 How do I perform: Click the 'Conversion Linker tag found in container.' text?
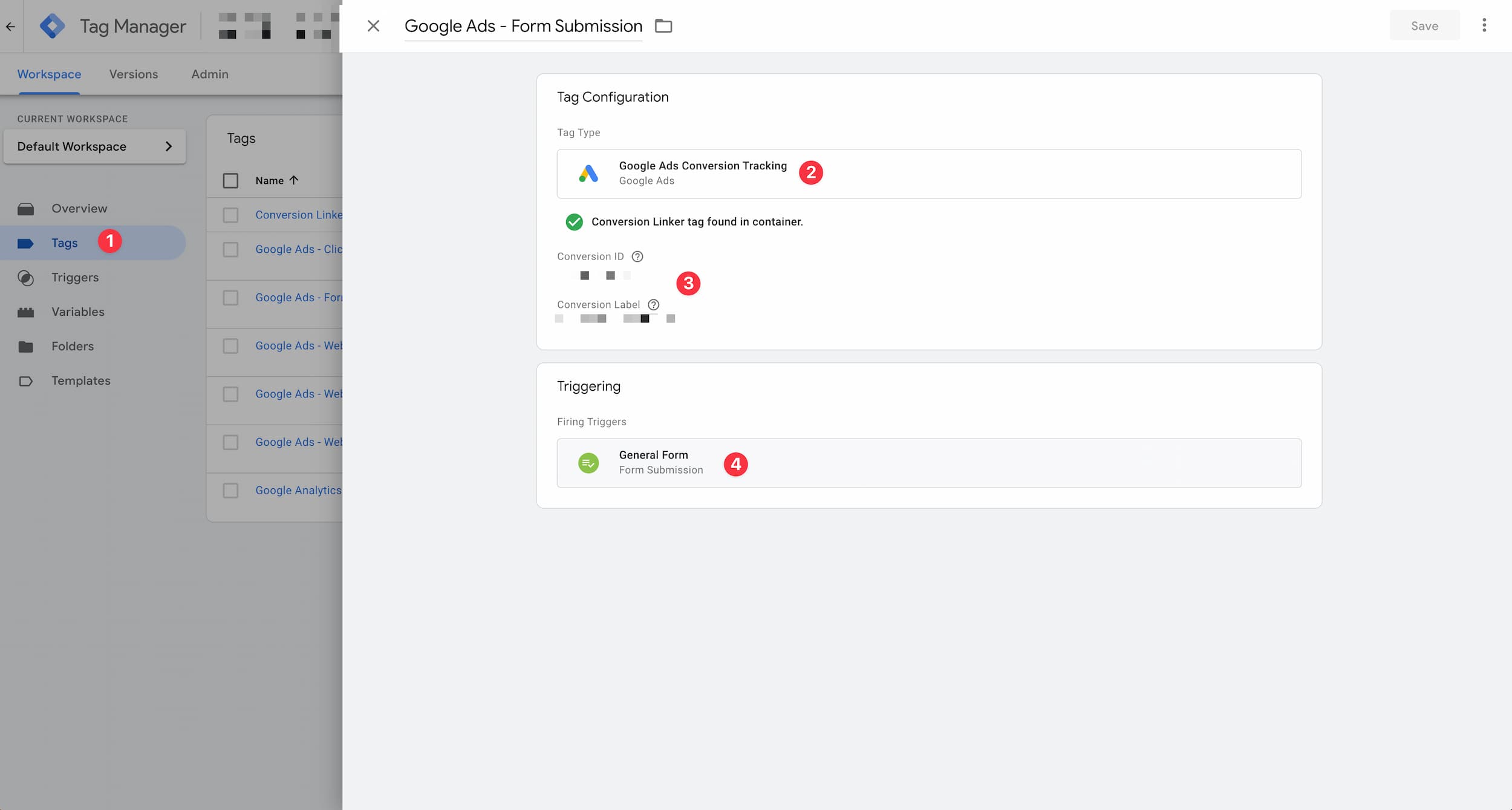(x=697, y=222)
